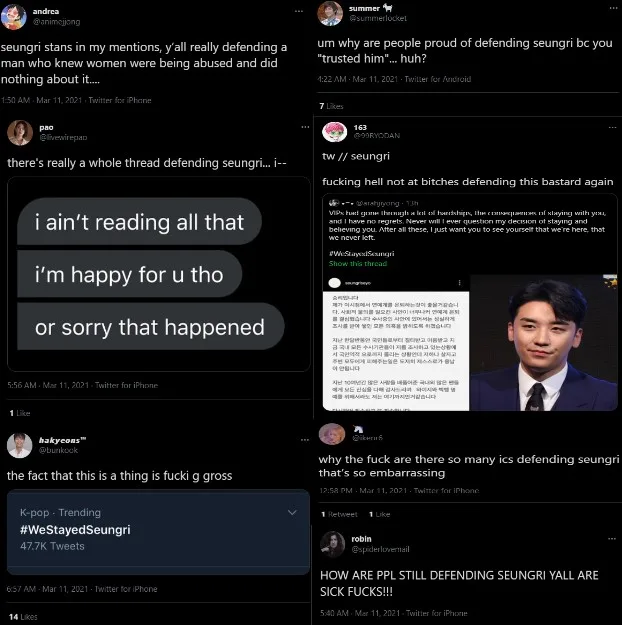Screen dimensions: 622x625
Task: Open more options on hakyeons' tweet
Action: tap(305, 440)
